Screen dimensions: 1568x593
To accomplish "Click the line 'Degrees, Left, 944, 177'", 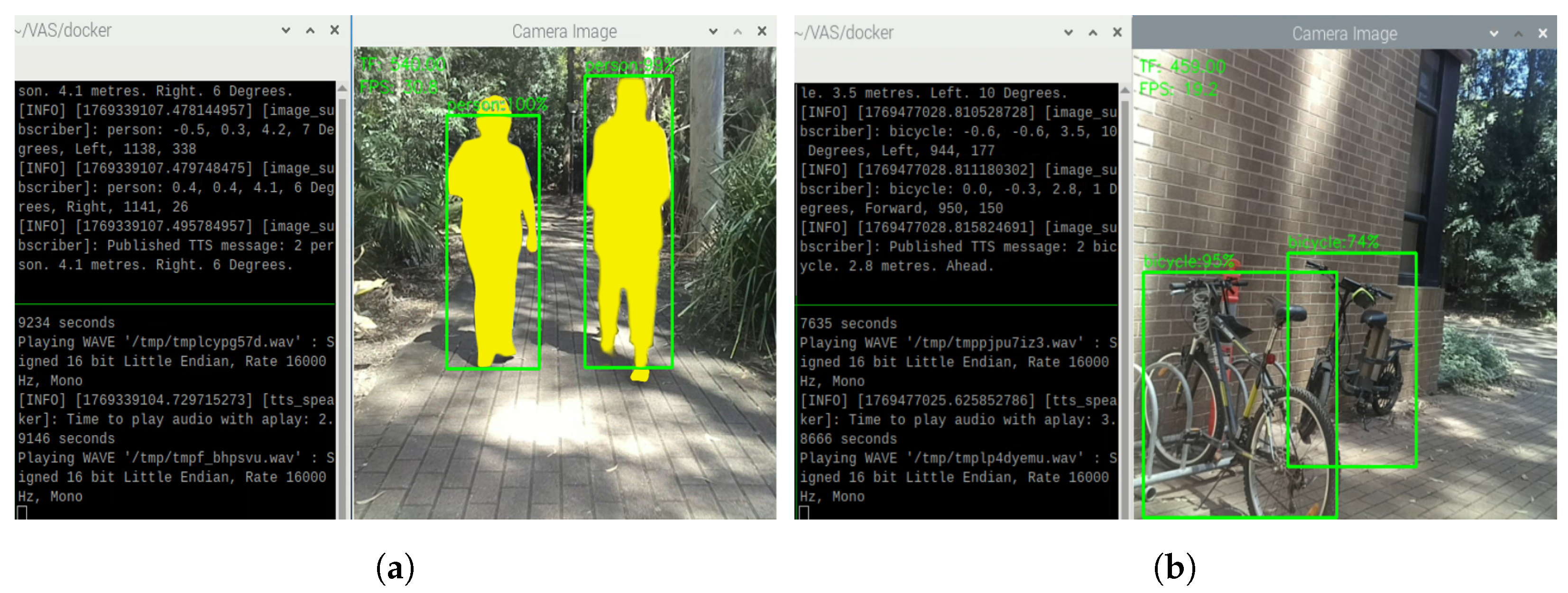I will click(x=901, y=151).
